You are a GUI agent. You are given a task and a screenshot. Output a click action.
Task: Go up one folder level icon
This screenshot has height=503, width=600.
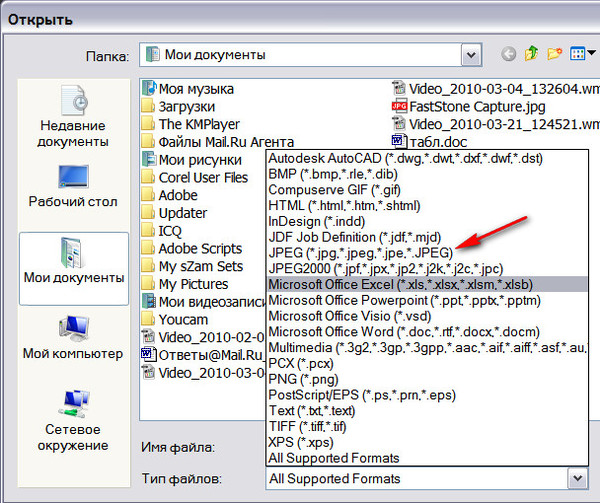[531, 53]
